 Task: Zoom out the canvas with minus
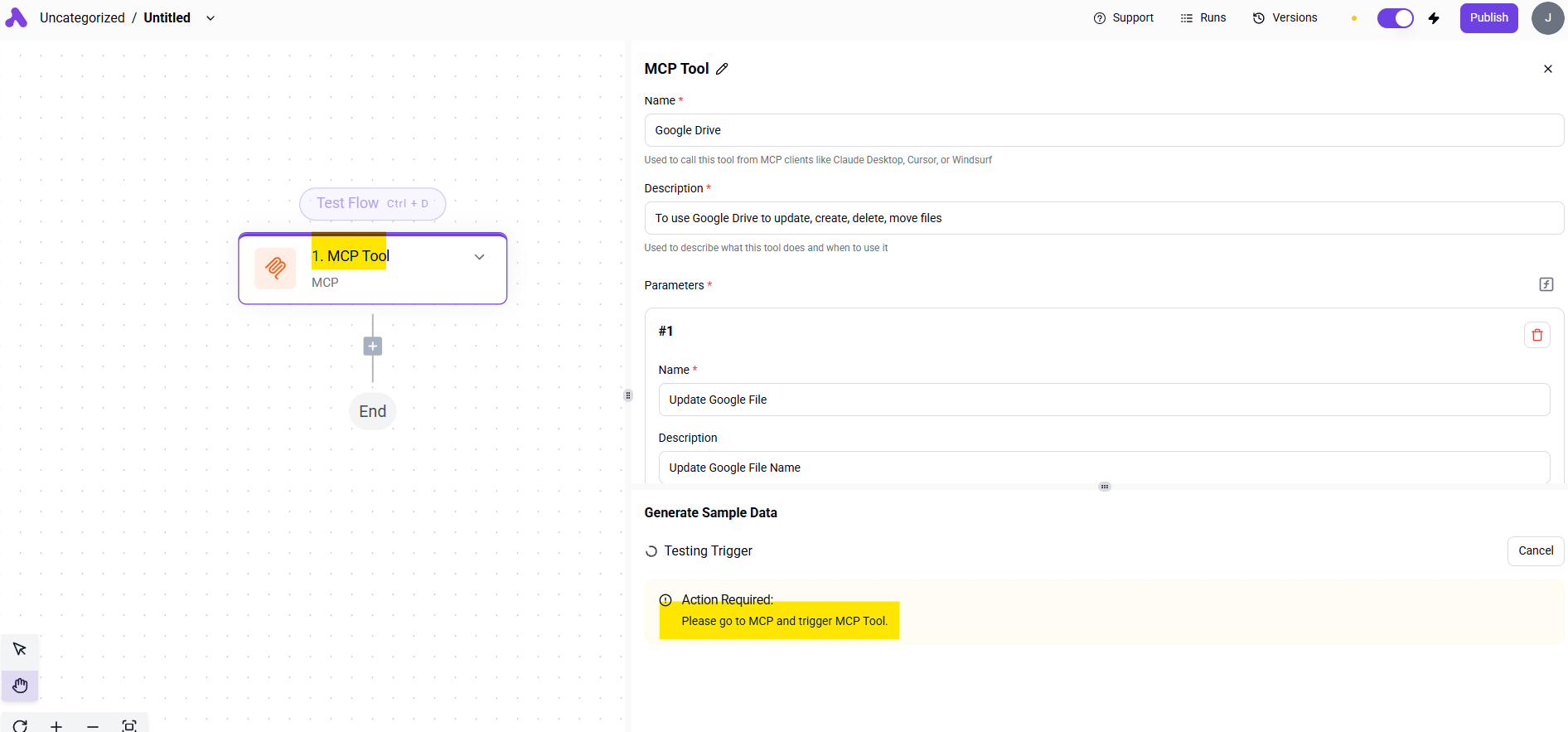click(93, 726)
